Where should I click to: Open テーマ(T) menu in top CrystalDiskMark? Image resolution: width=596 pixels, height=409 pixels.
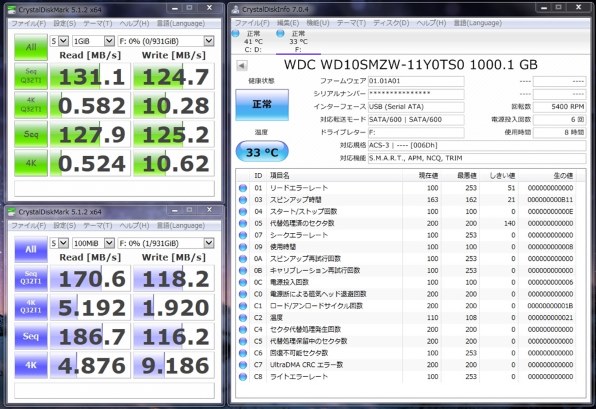98,24
